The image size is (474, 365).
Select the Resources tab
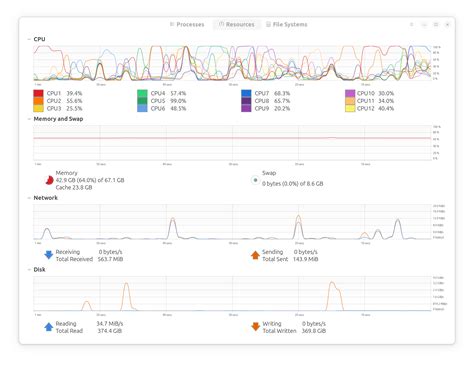tap(236, 24)
